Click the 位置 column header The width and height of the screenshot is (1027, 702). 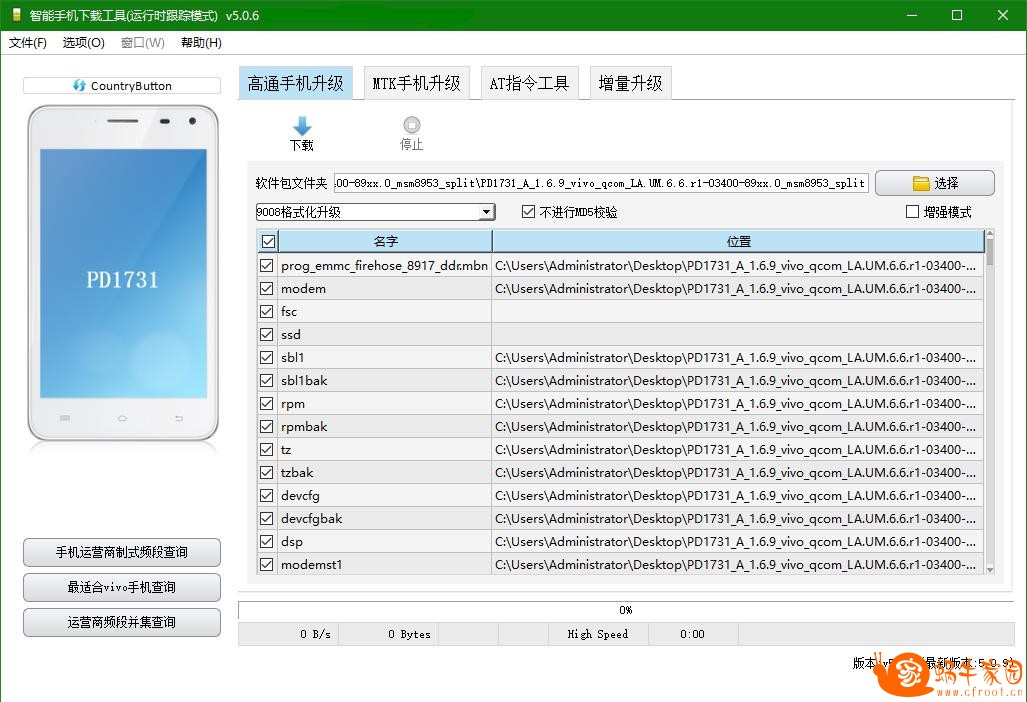[738, 242]
